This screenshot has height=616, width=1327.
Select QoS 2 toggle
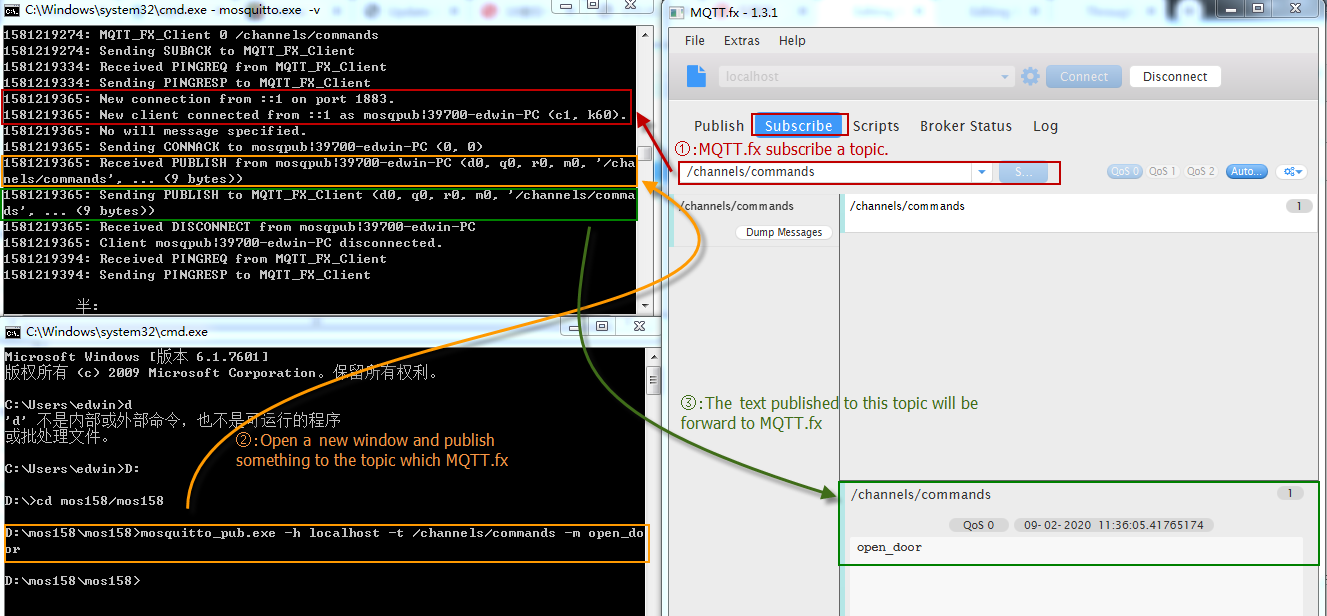1200,172
